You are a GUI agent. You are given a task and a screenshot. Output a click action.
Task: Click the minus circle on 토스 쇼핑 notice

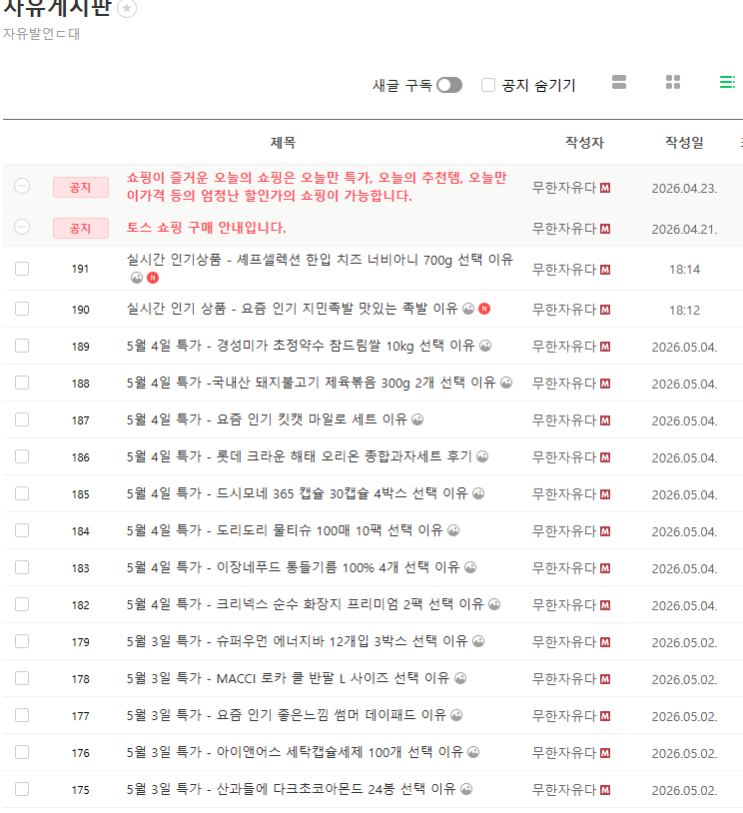click(x=22, y=227)
